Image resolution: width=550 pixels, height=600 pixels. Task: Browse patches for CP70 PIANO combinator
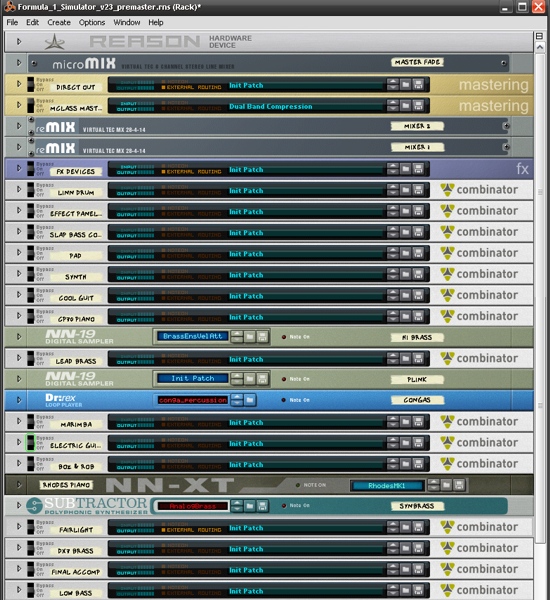(405, 316)
